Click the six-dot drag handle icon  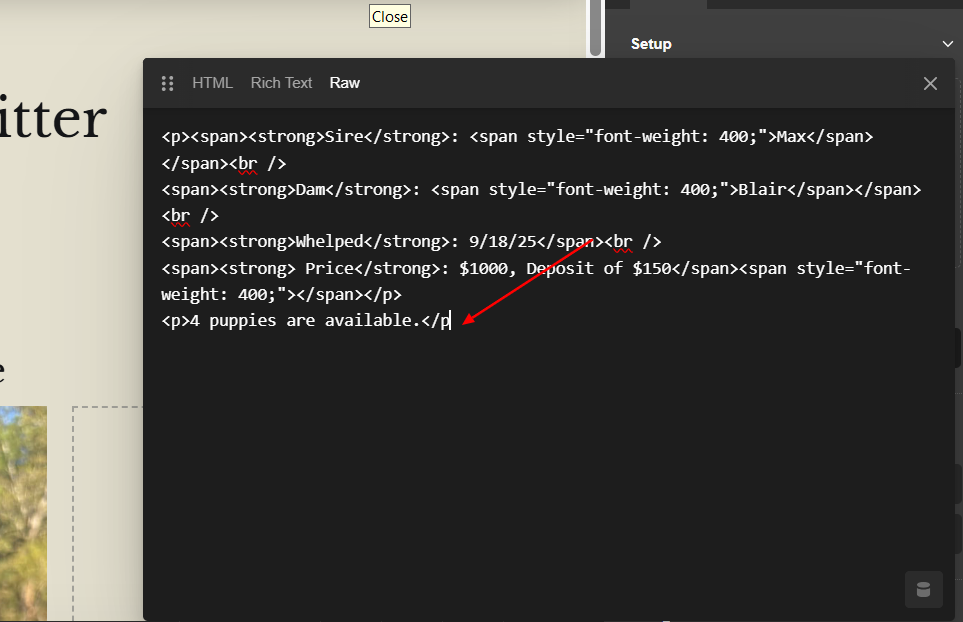(168, 84)
